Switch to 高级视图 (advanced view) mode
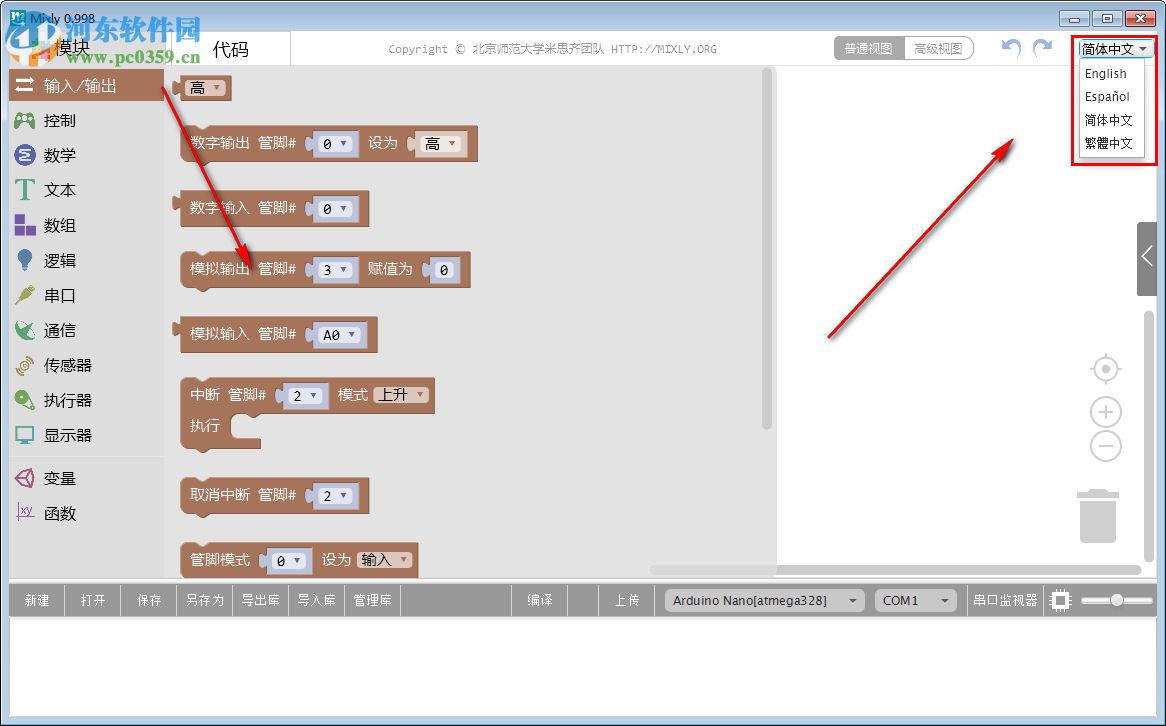Screen dimensions: 1166x726 click(938, 47)
